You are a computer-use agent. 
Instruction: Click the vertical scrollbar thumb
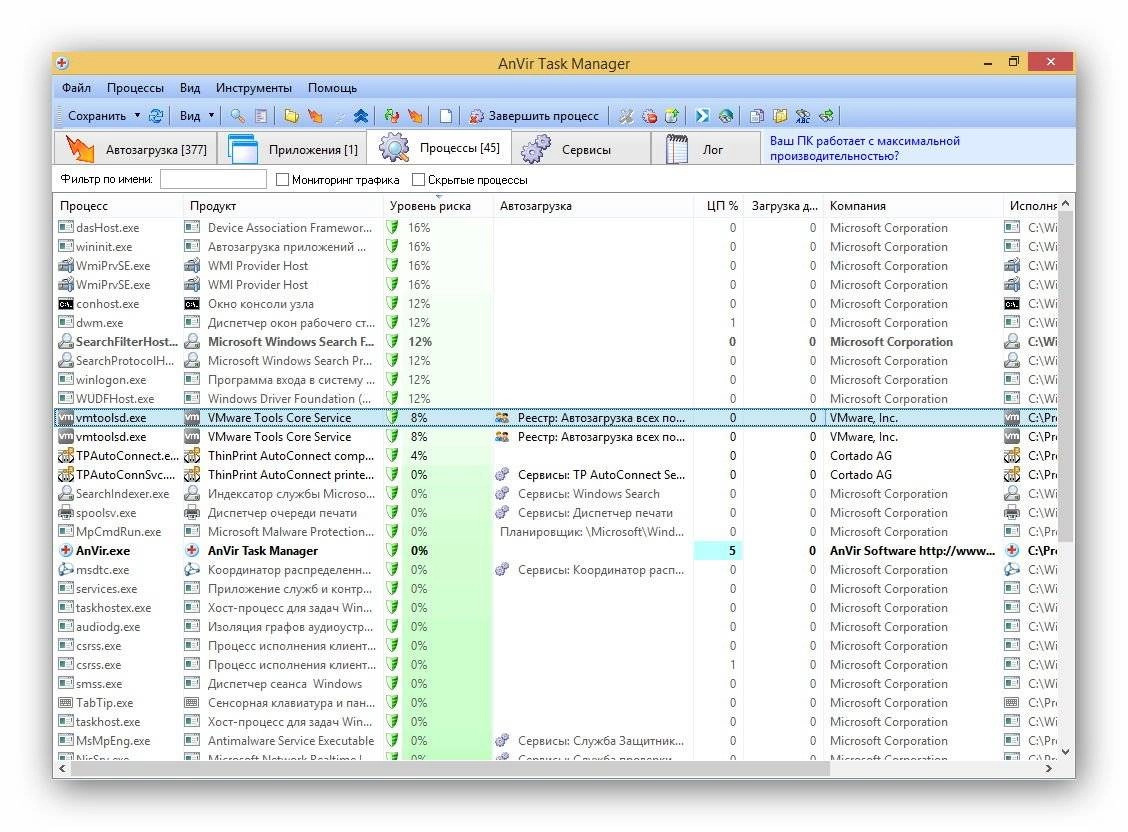point(1065,378)
